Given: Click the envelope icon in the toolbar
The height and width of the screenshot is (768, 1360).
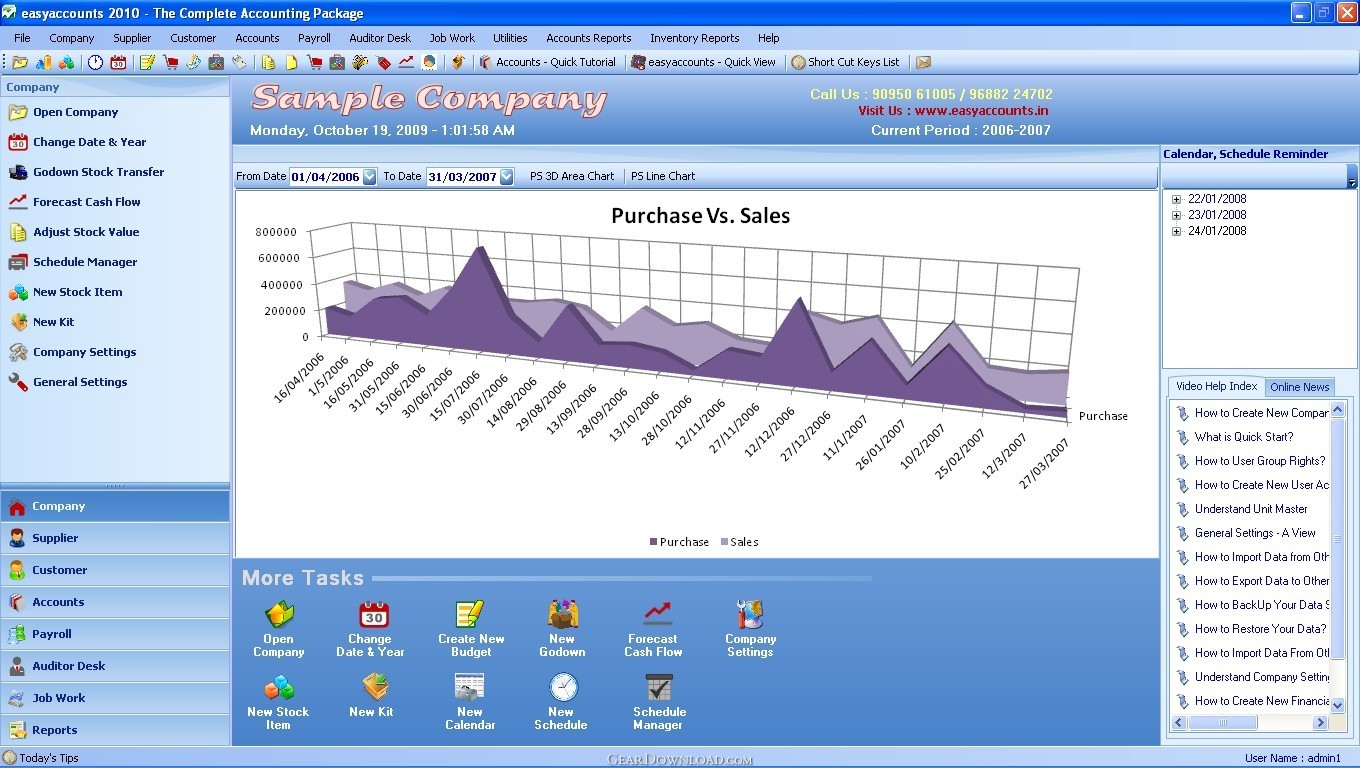Looking at the screenshot, I should (923, 62).
